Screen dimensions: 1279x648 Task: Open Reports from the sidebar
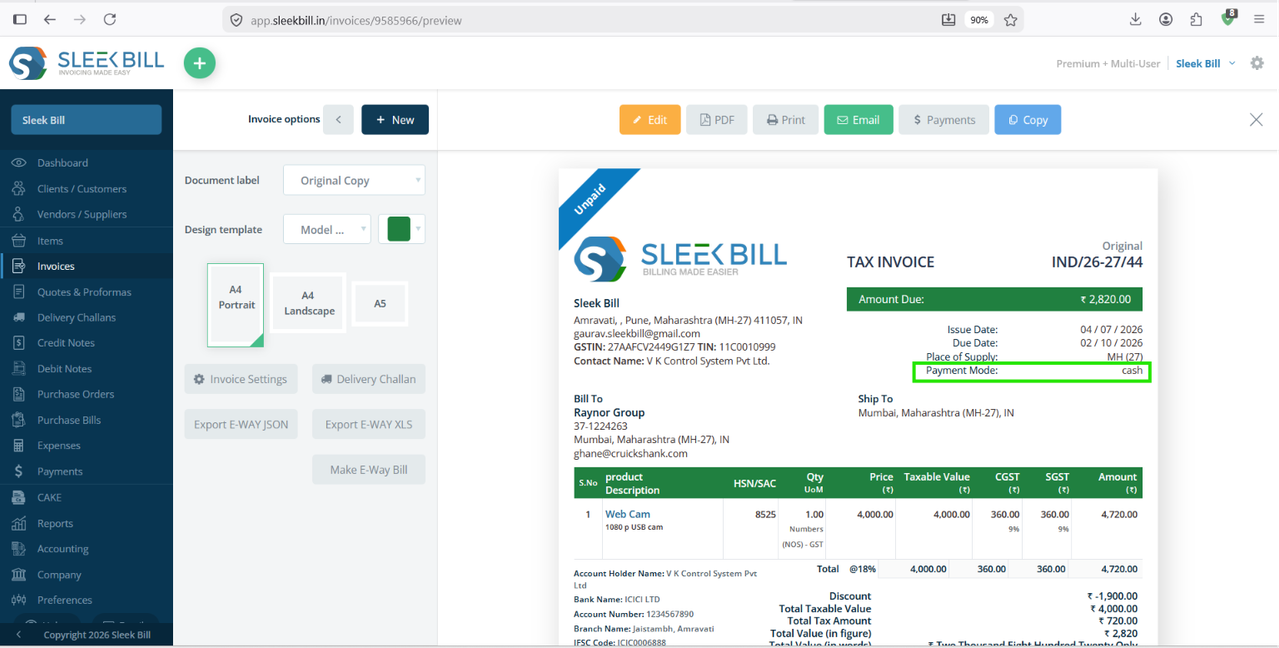(86, 523)
